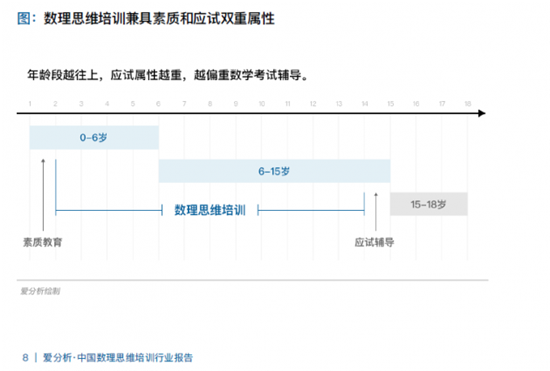
Task: Click the blue 图: prefix in the title
Action: tap(27, 19)
